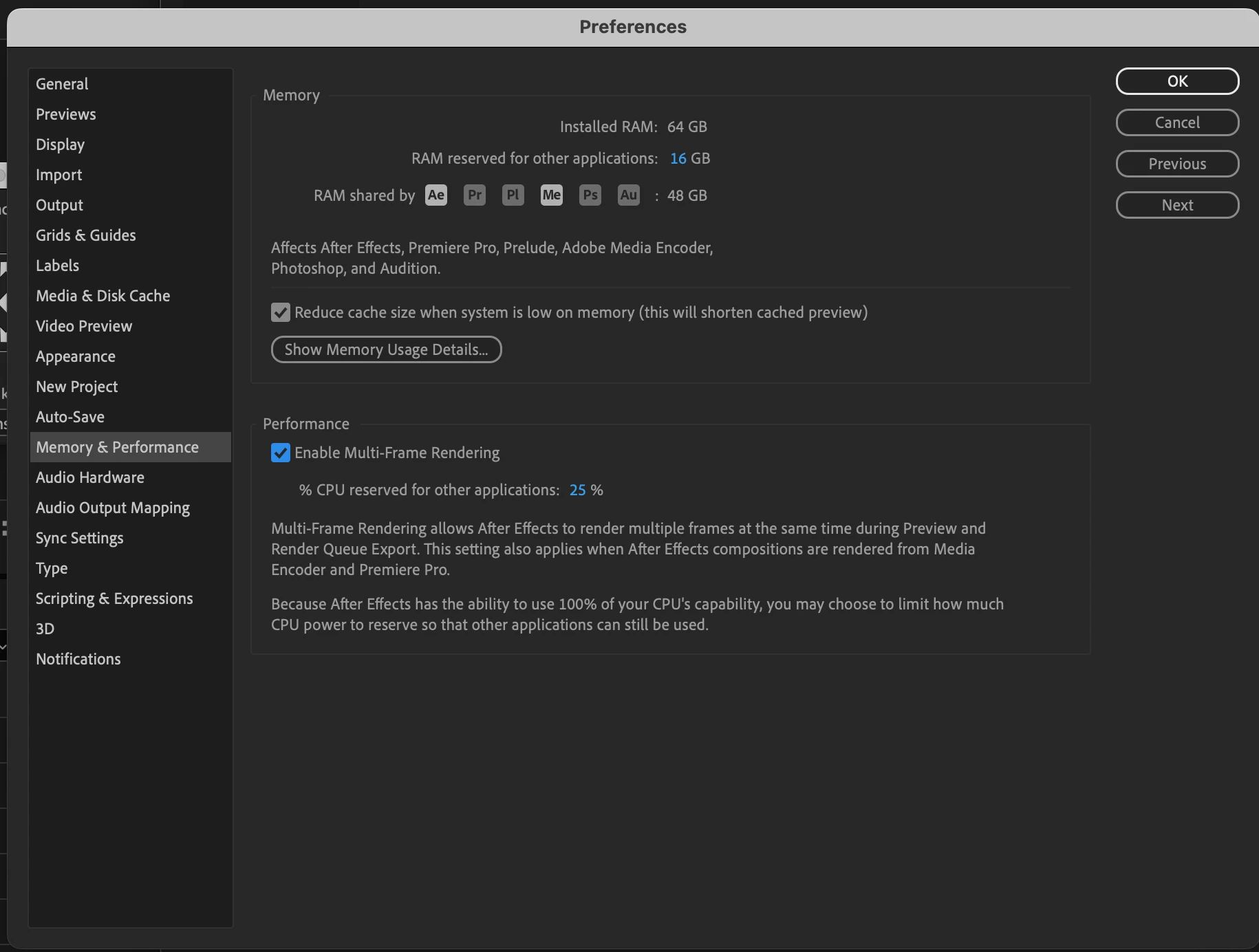The width and height of the screenshot is (1259, 952).
Task: Advance with the Next button
Action: (1177, 205)
